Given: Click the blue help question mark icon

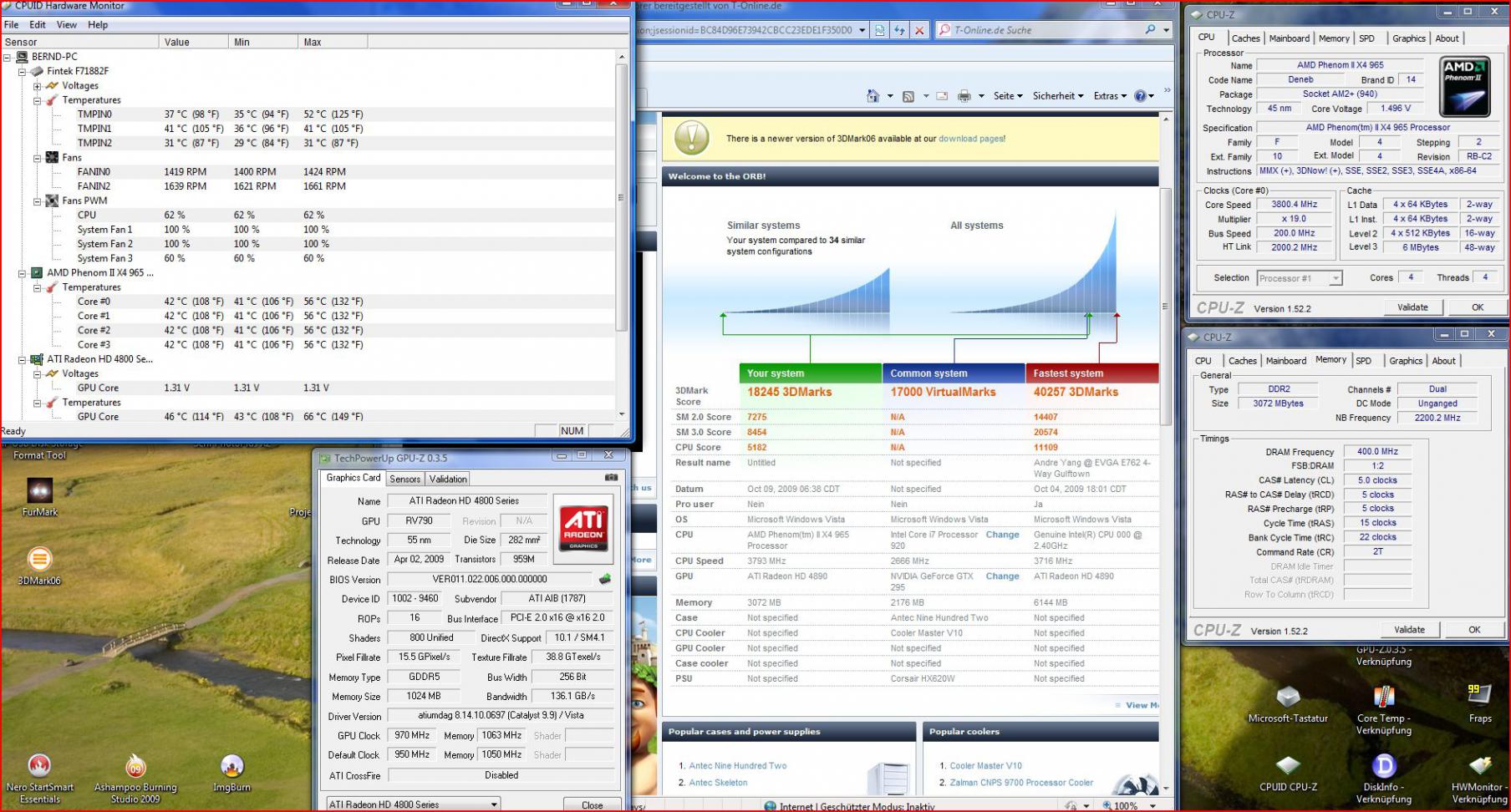Looking at the screenshot, I should coord(1140,96).
